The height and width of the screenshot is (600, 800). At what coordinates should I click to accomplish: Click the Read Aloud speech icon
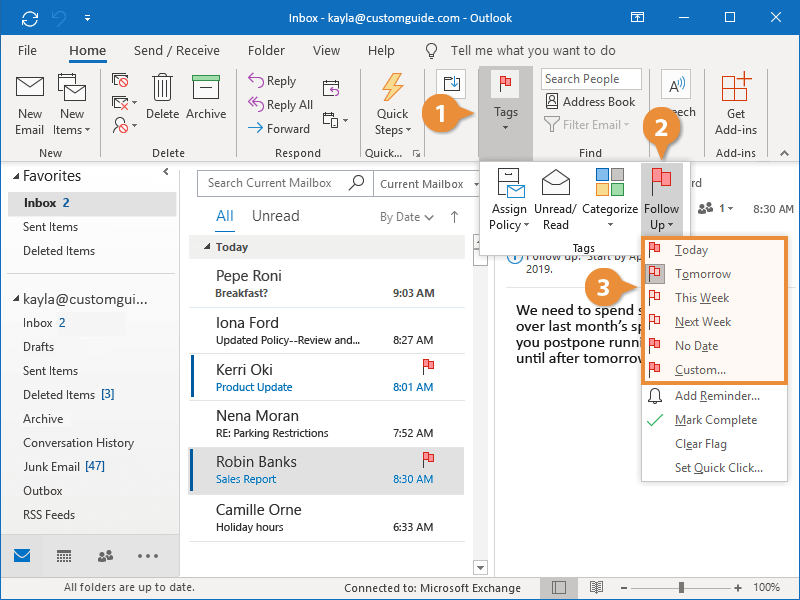tap(677, 85)
